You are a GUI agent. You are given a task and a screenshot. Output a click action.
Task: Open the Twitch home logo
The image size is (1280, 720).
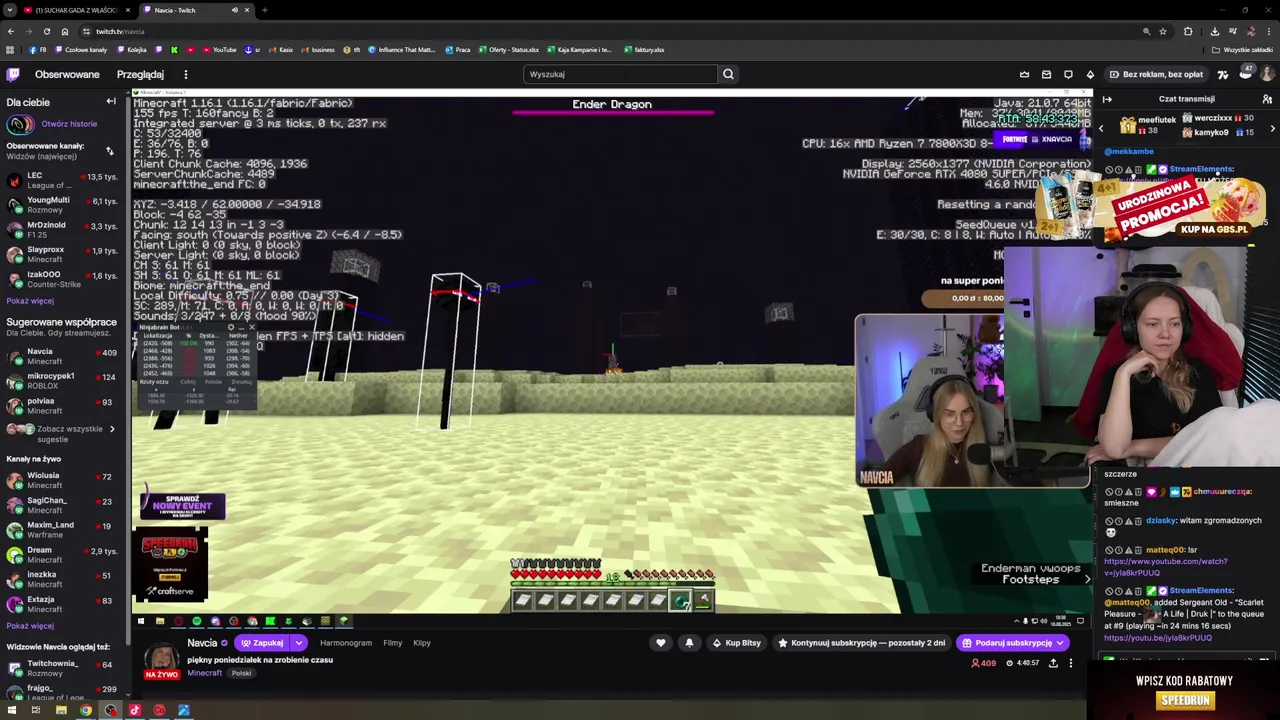13,74
